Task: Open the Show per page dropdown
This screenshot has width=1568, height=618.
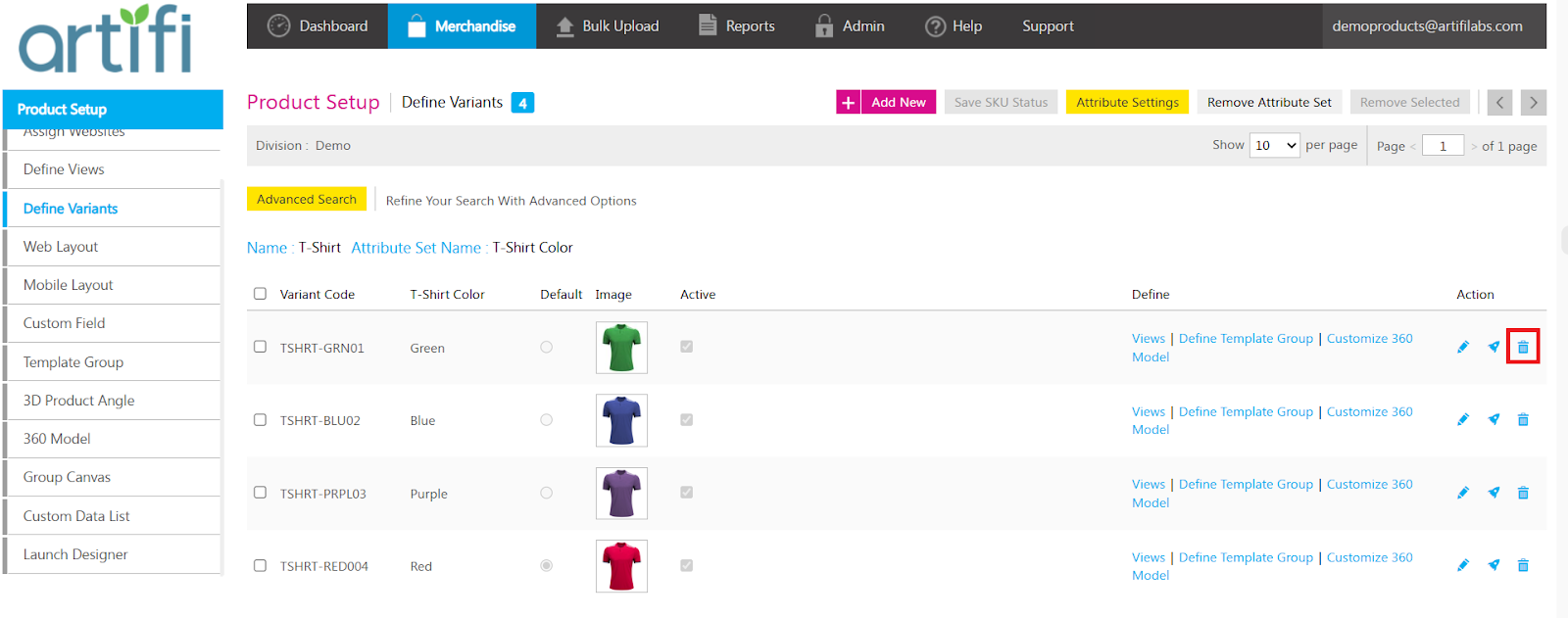Action: click(1275, 145)
